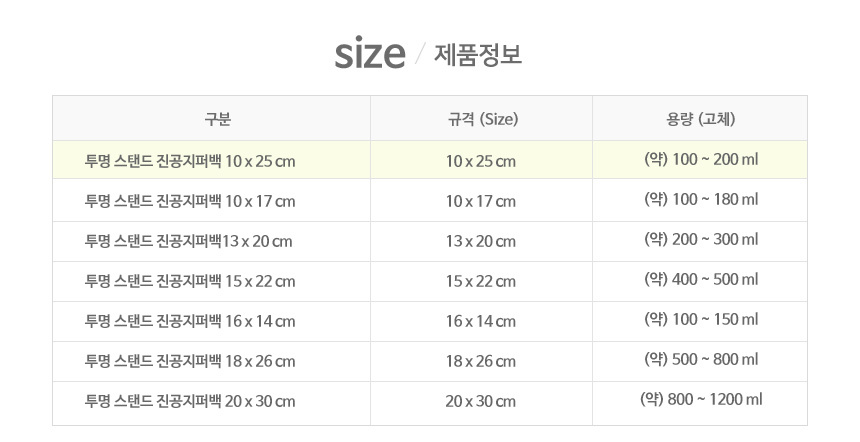Click capacity cell '(약) 400 ~ 500 ml'
This screenshot has height=442, width=860.
click(701, 279)
